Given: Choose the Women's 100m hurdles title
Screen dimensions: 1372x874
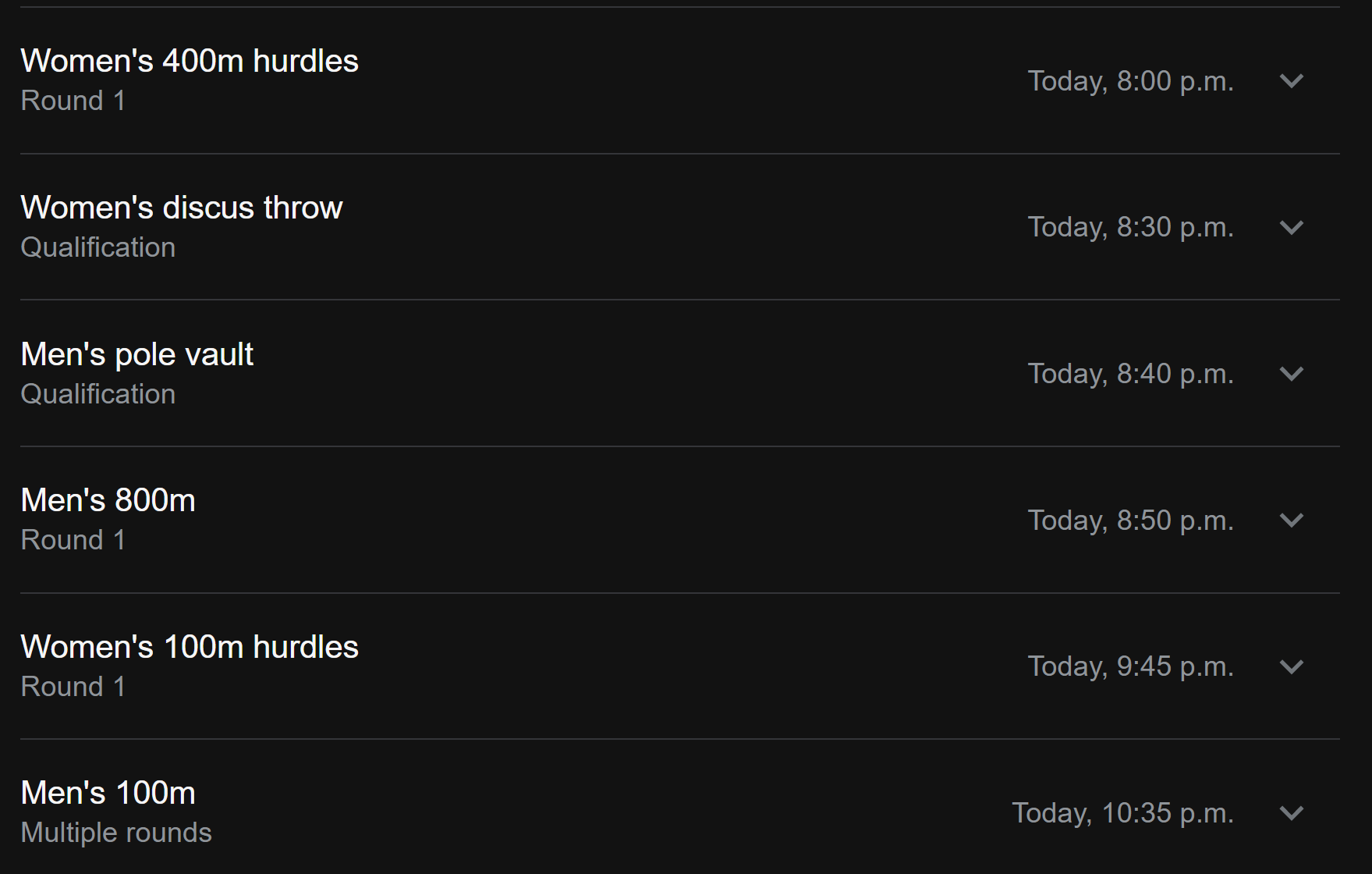Looking at the screenshot, I should [190, 647].
